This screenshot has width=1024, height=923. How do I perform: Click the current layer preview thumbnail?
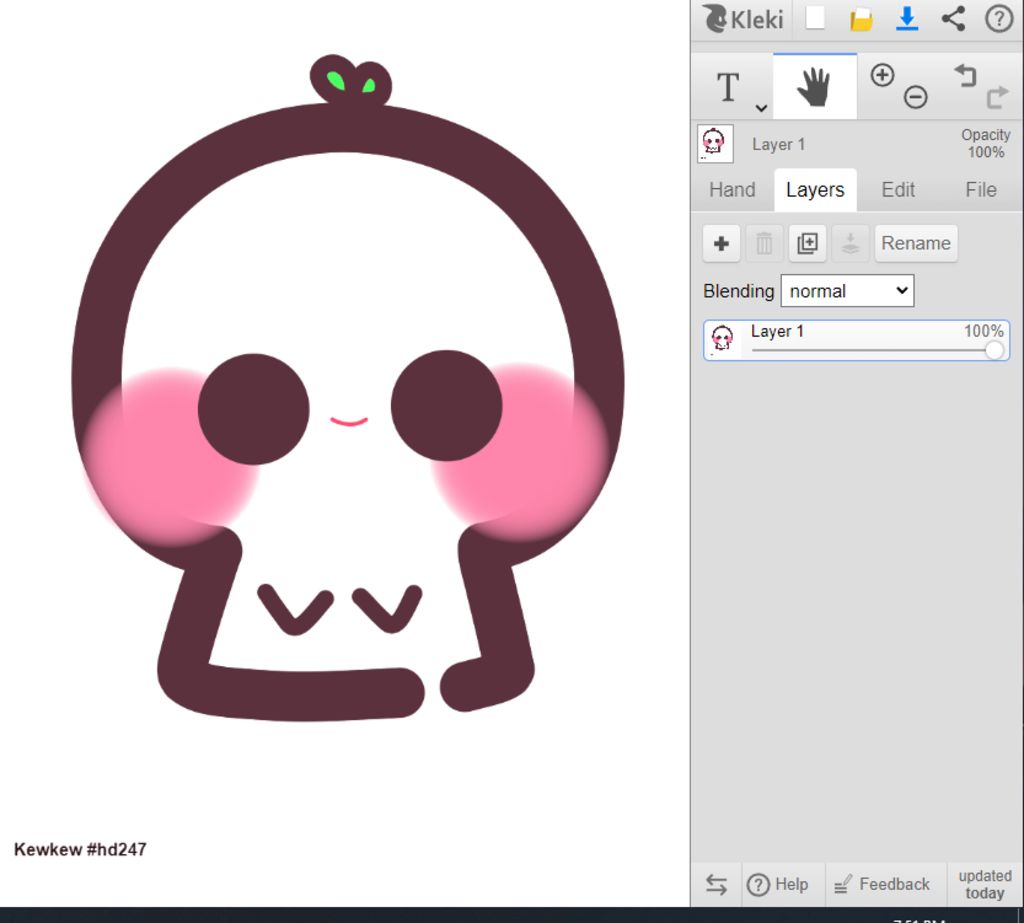(714, 144)
